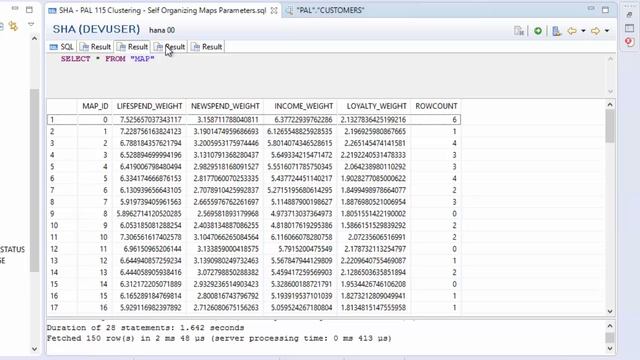Select cell 2.219224053147833 in LOYALTY_WEIGHT
640x360 pixels.
(x=374, y=155)
